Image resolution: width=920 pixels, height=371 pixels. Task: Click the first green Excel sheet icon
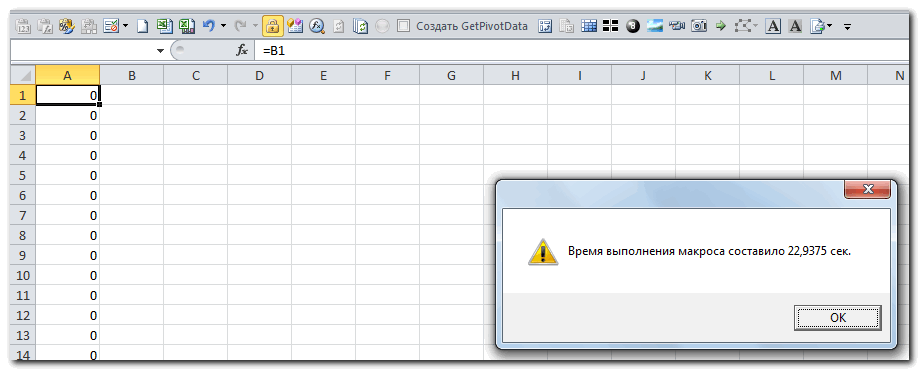tap(165, 26)
